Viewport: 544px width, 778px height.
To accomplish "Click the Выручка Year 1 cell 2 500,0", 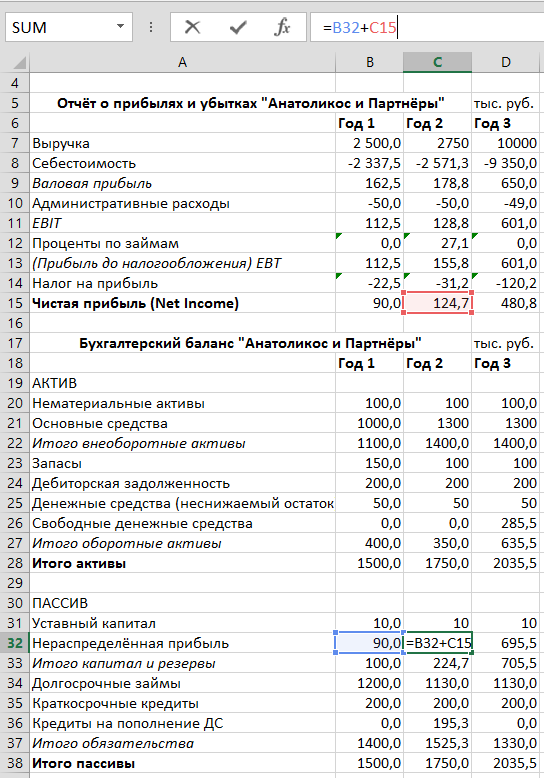I will point(370,143).
